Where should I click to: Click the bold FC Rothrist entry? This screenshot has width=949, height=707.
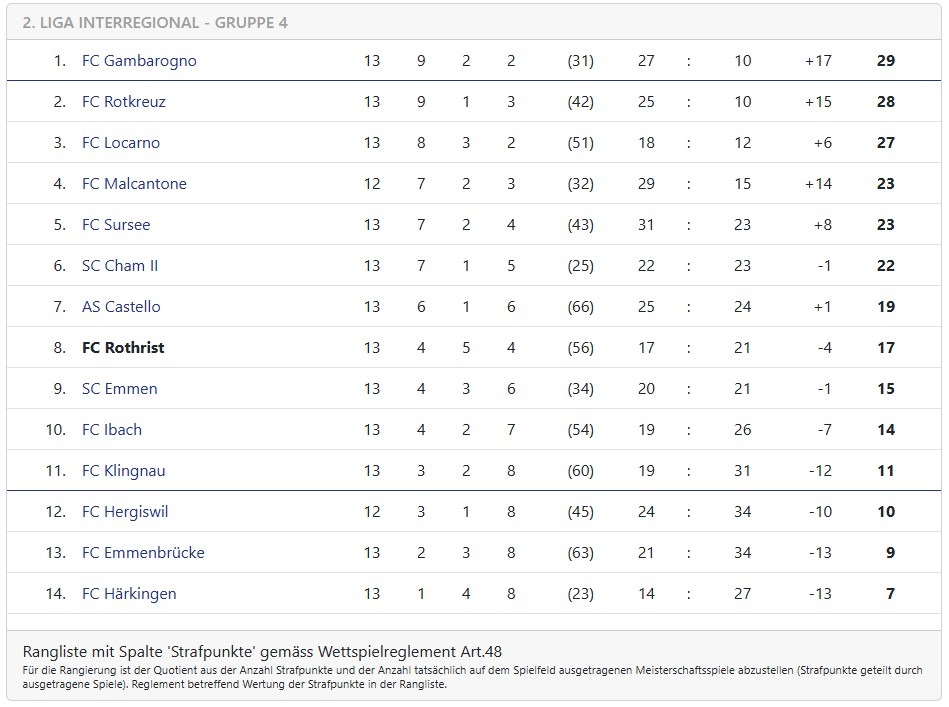click(123, 348)
